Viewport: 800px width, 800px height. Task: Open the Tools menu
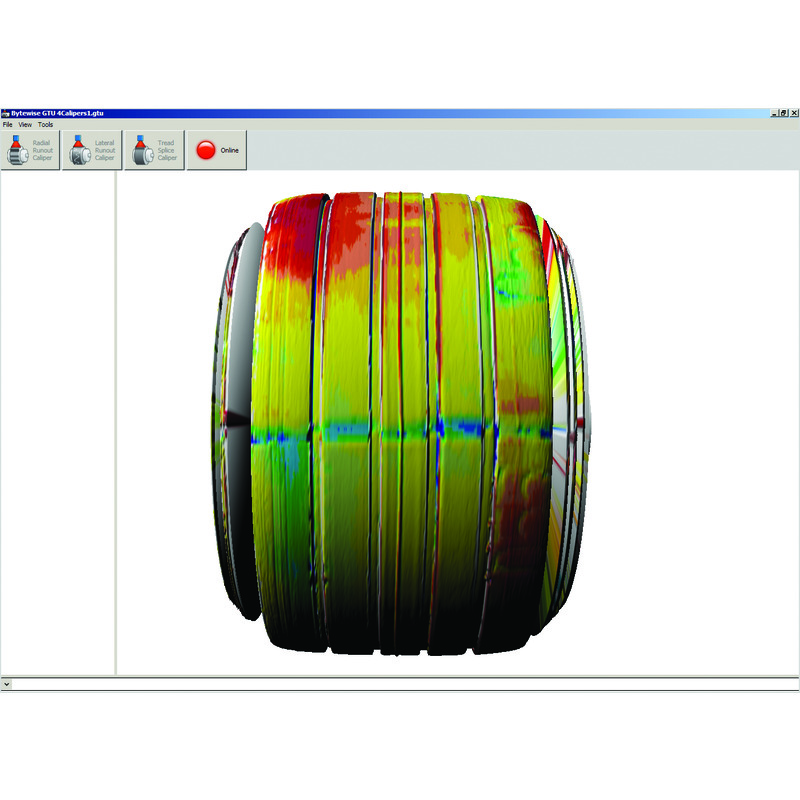click(x=46, y=125)
